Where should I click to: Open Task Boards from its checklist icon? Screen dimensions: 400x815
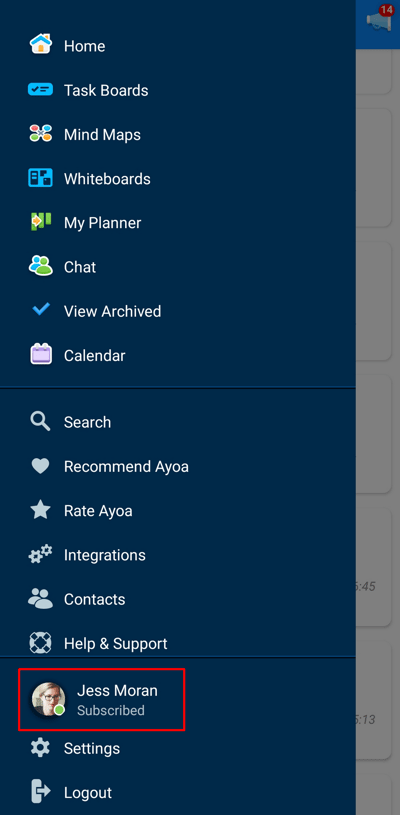click(x=41, y=90)
